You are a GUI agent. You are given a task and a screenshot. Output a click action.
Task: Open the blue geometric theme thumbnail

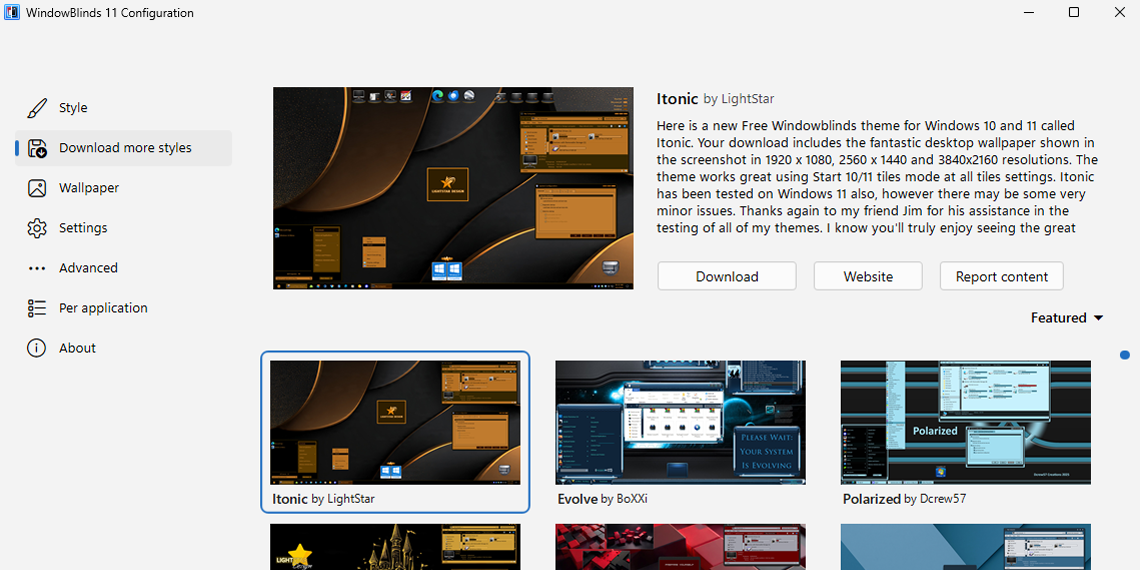pyautogui.click(x=966, y=547)
